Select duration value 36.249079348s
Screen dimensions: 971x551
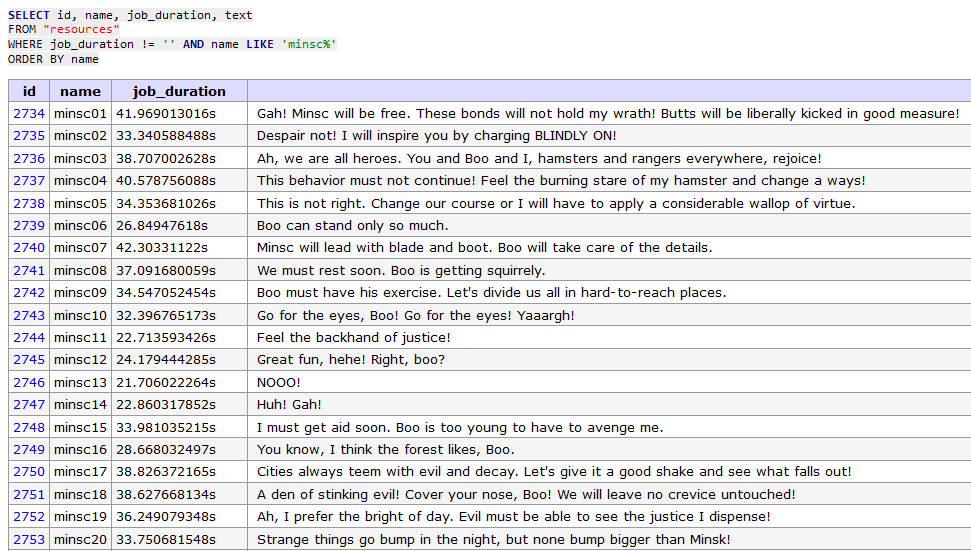[x=166, y=517]
